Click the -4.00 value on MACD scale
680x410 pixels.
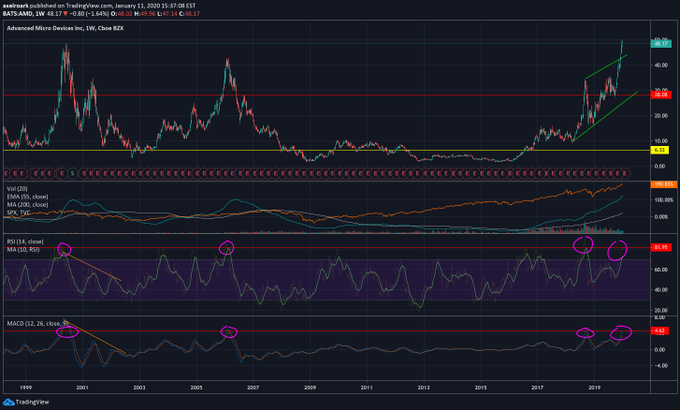pyautogui.click(x=661, y=366)
